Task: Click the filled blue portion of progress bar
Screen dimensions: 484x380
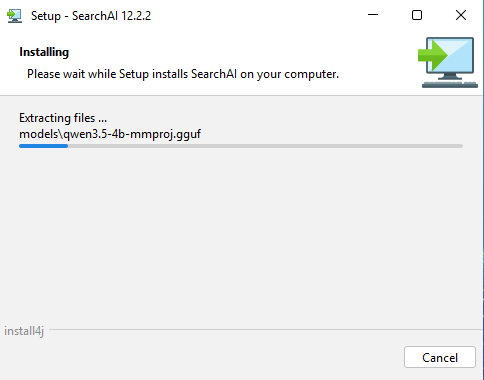Action: pos(43,146)
